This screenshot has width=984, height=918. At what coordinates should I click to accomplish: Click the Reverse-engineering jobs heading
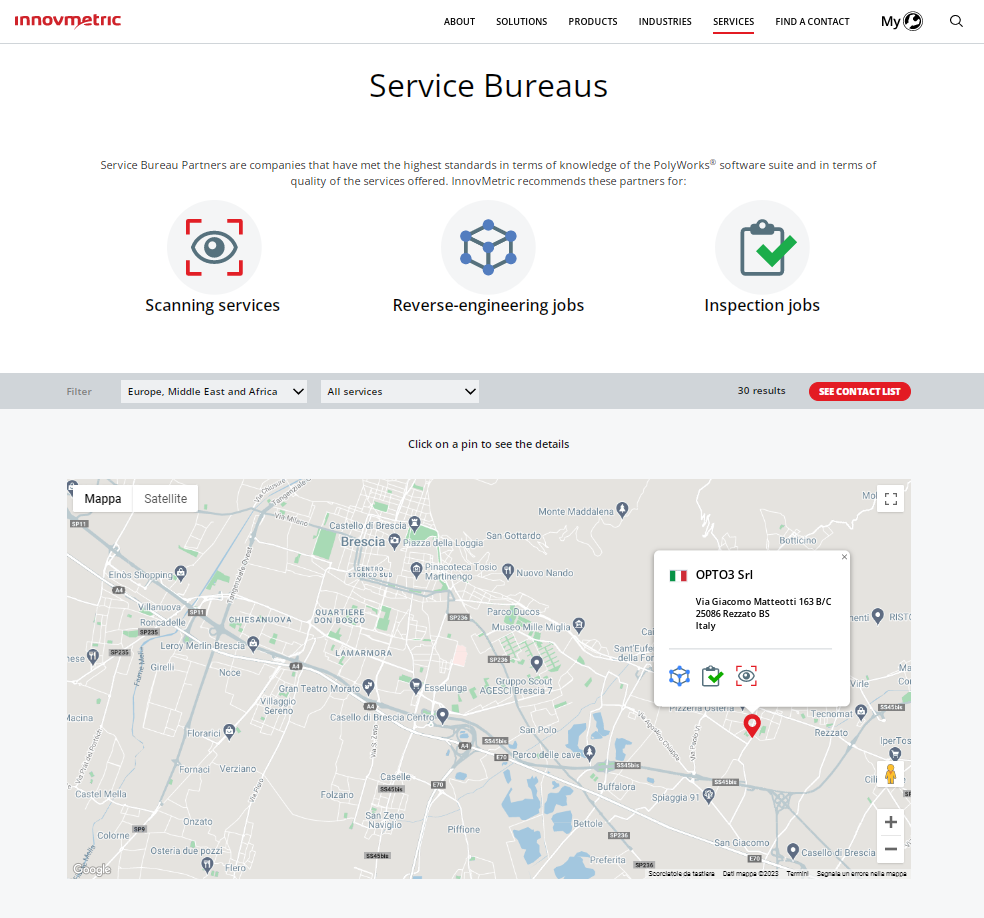pos(488,305)
